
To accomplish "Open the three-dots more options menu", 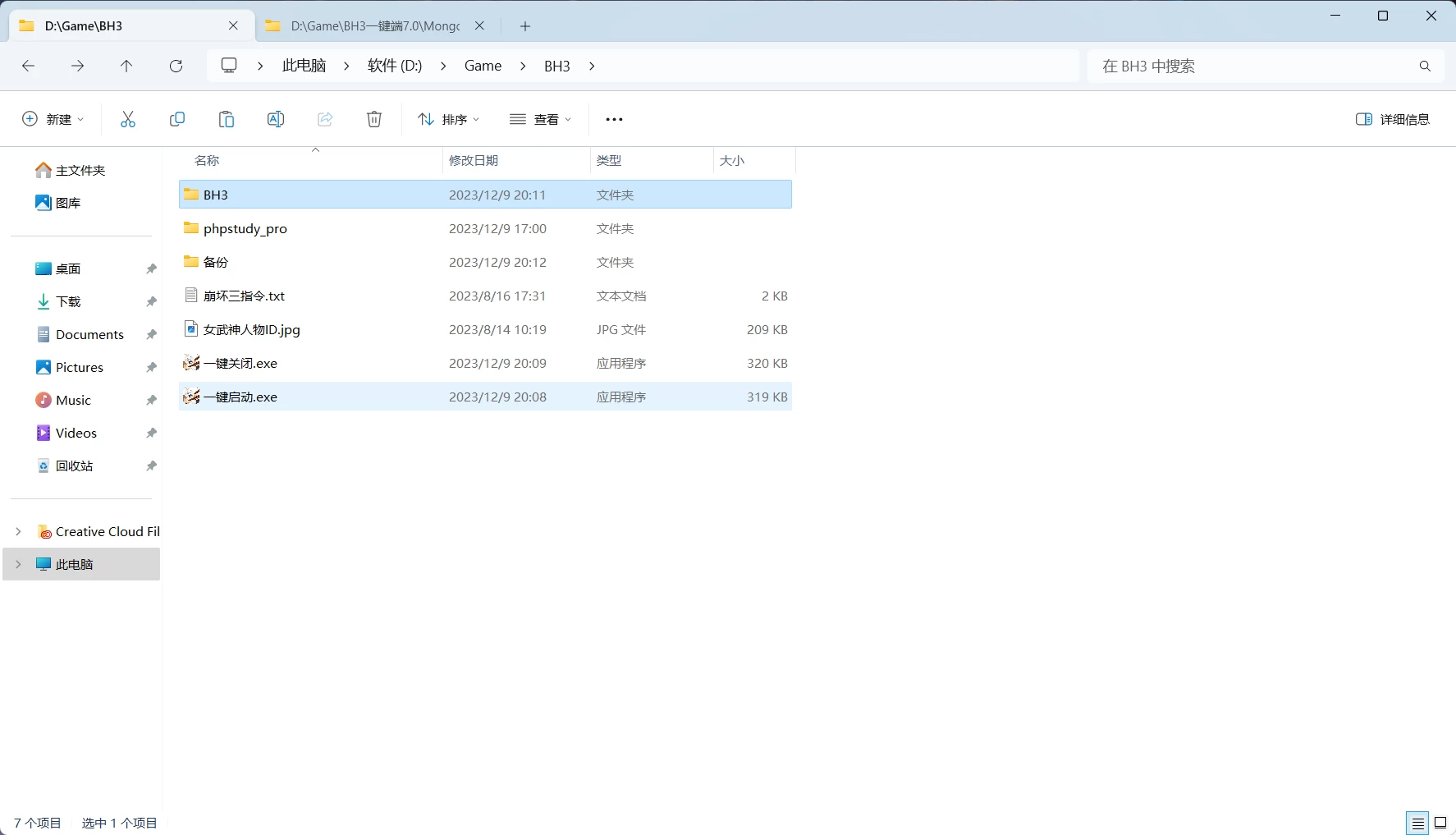I will tap(614, 120).
